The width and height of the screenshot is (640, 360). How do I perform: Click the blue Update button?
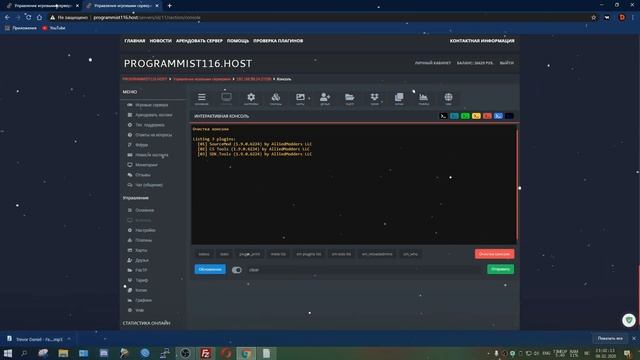[x=210, y=269]
